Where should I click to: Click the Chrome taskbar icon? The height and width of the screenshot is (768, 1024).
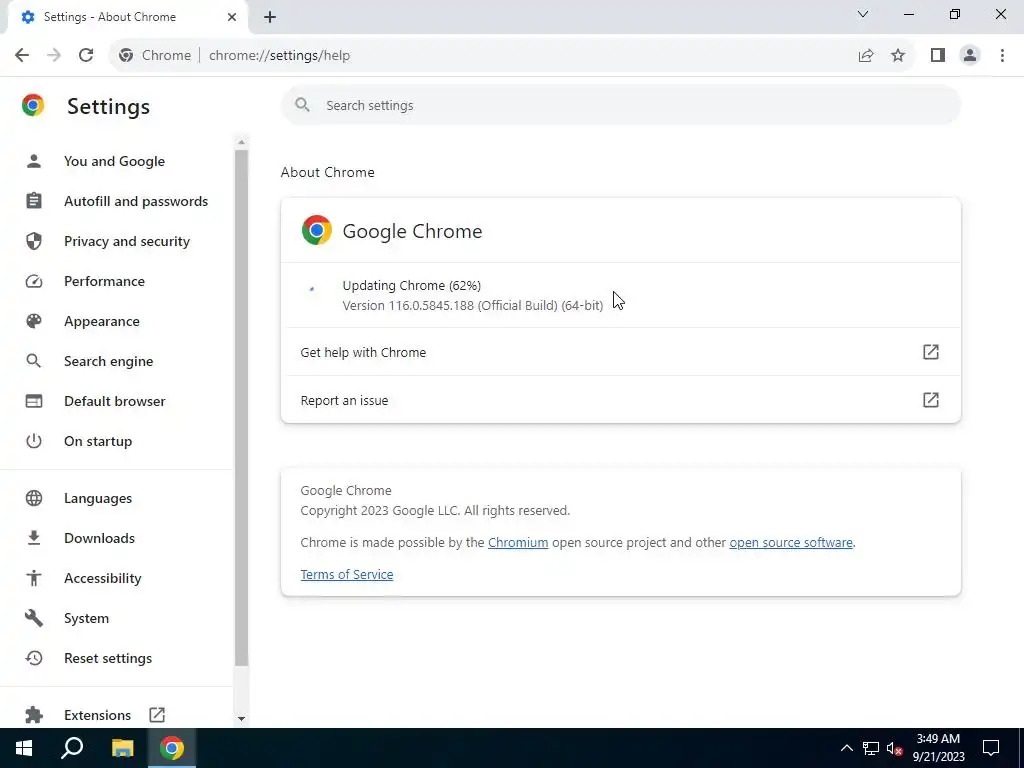172,748
